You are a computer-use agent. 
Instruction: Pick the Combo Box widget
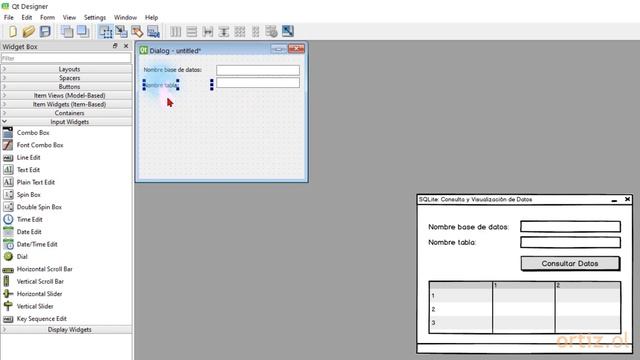[x=33, y=133]
